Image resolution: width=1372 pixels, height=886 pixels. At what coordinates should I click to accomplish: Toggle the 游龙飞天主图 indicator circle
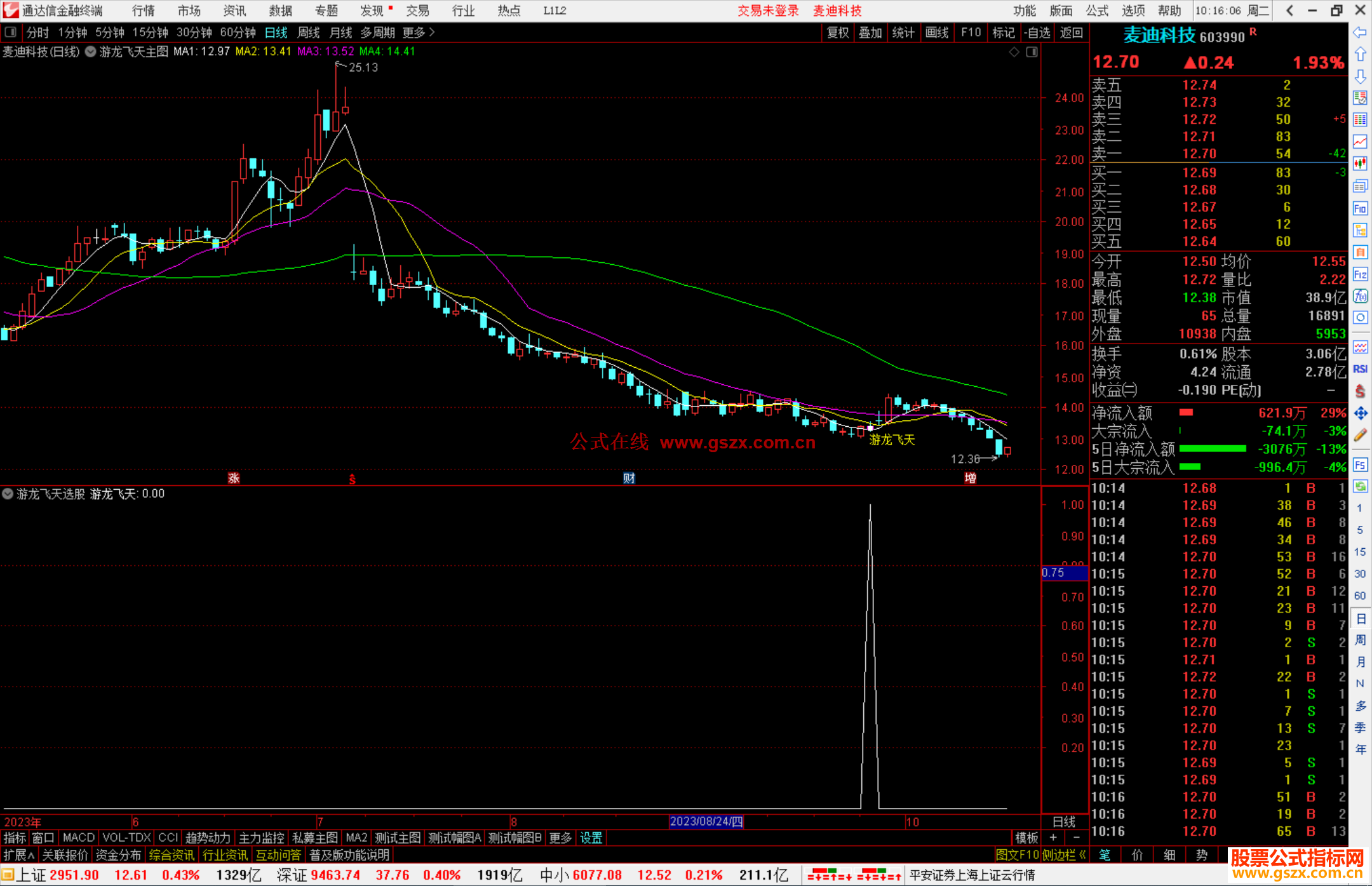tap(90, 52)
